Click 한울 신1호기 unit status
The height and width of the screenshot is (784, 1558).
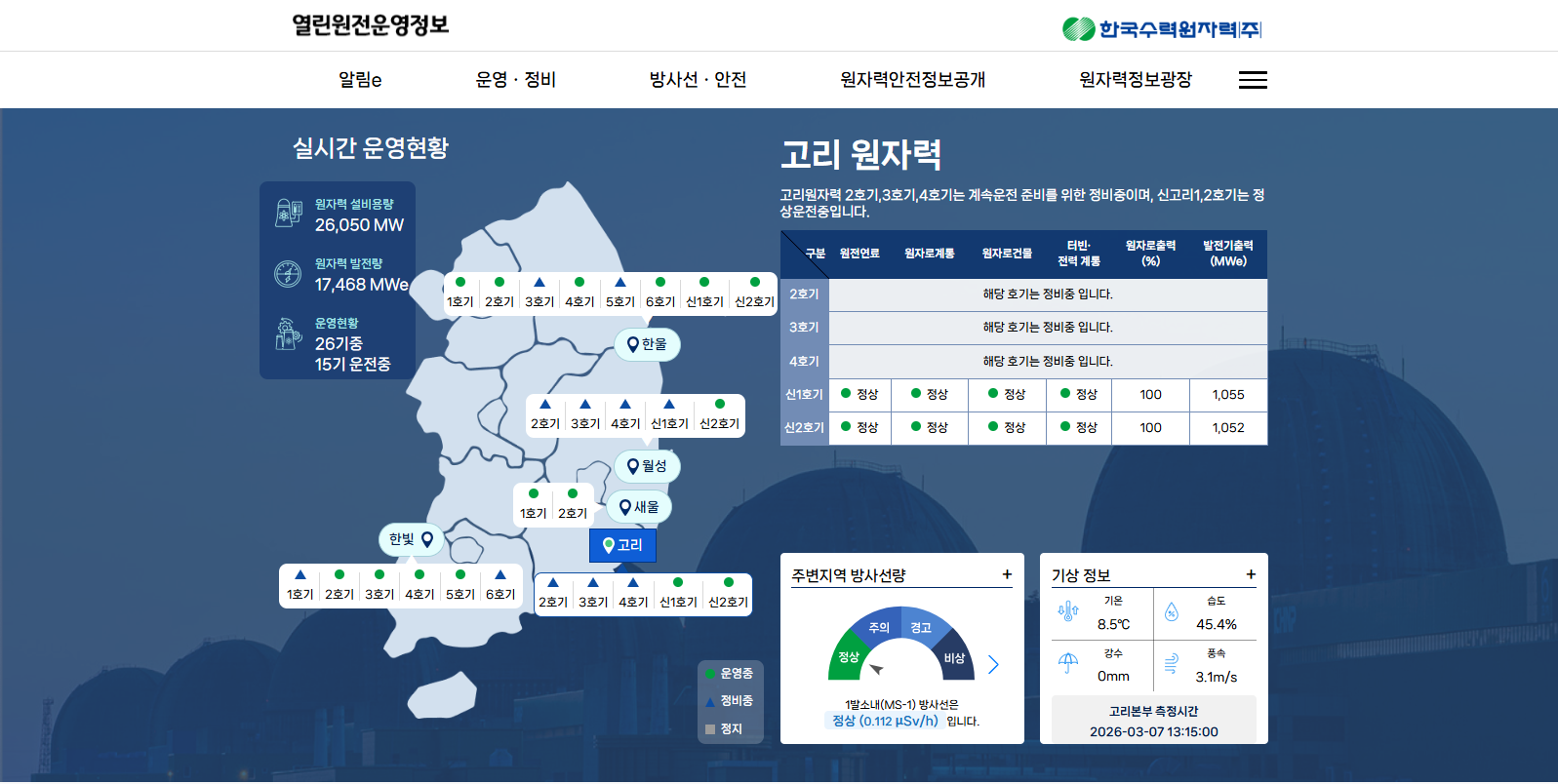click(x=704, y=294)
